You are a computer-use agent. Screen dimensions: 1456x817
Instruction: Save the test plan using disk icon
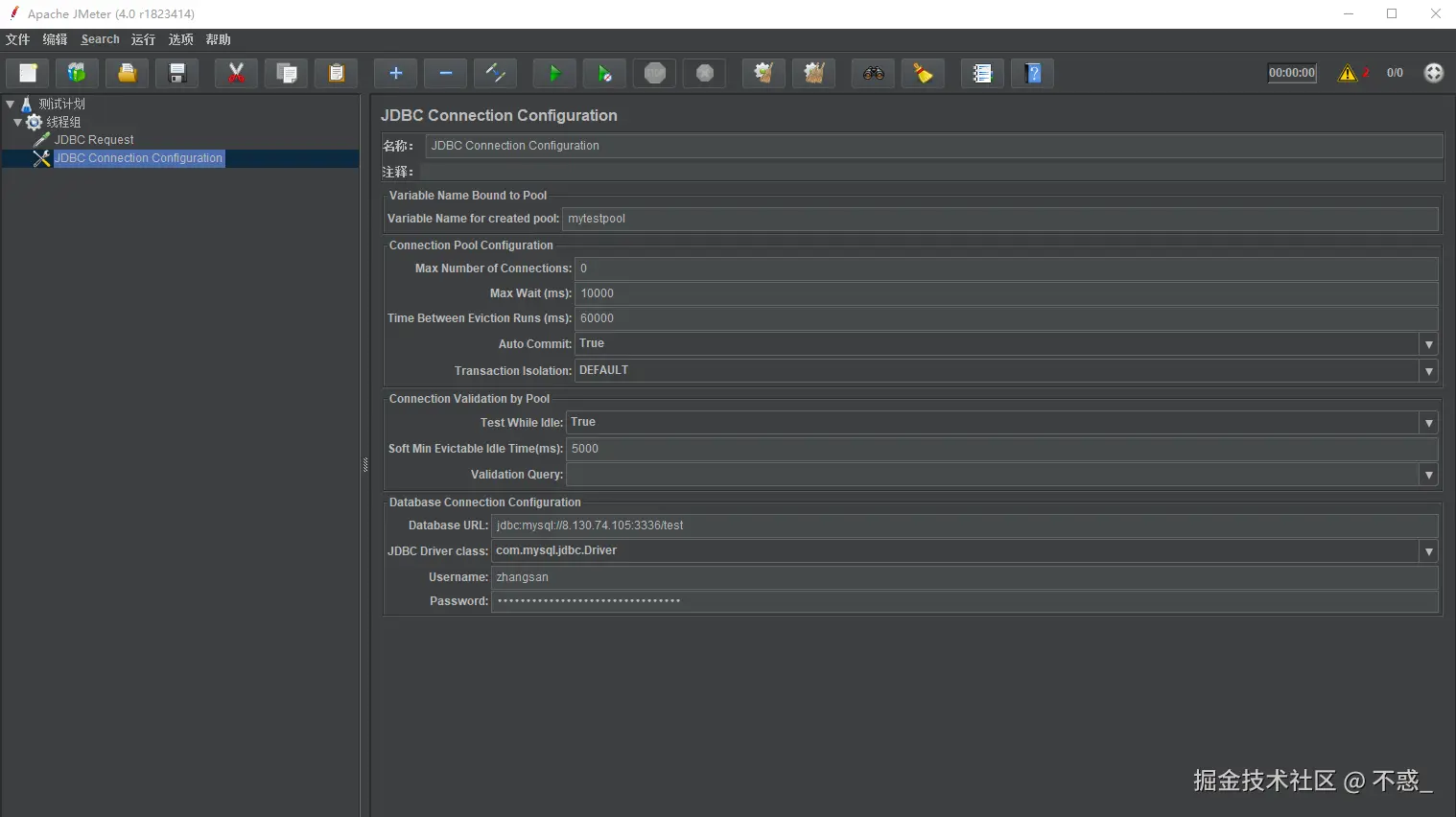coord(177,73)
